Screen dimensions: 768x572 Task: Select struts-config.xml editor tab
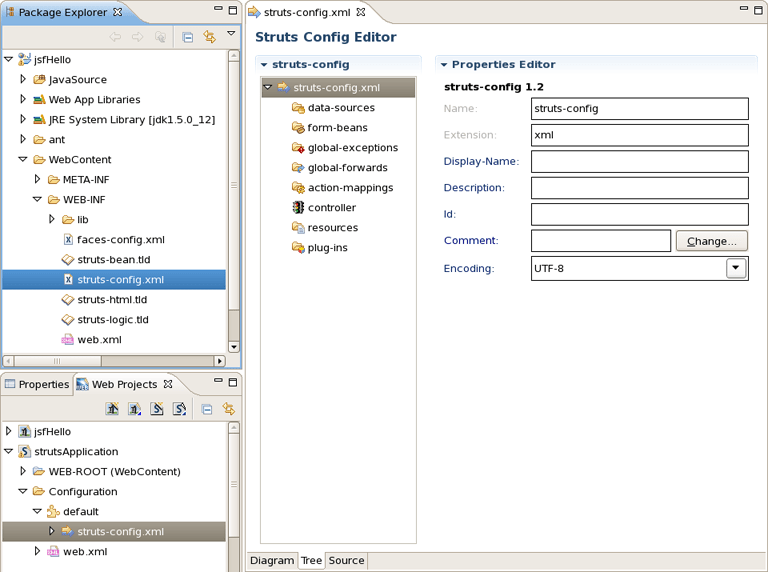(307, 12)
